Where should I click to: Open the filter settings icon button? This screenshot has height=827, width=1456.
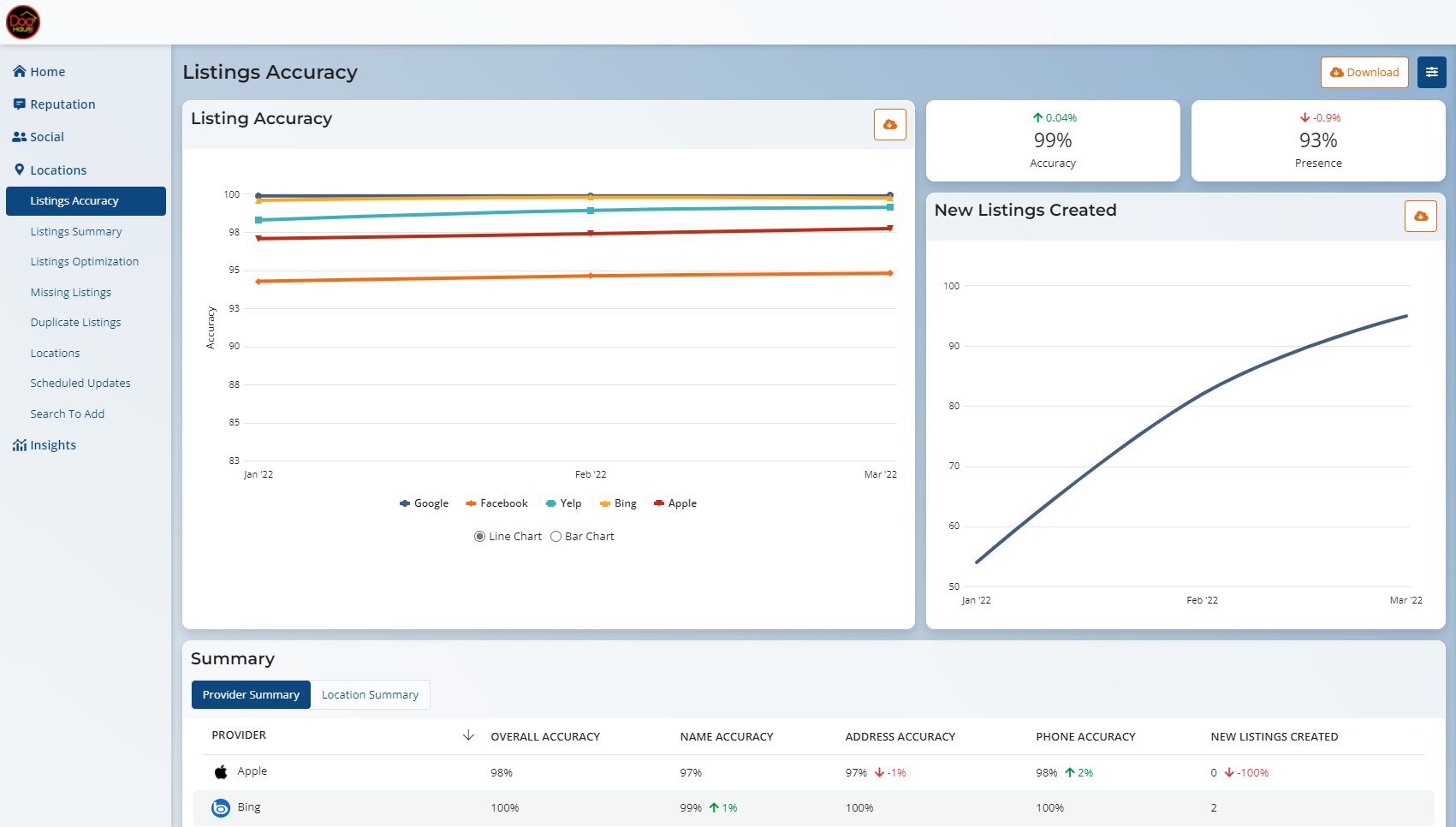(x=1431, y=73)
